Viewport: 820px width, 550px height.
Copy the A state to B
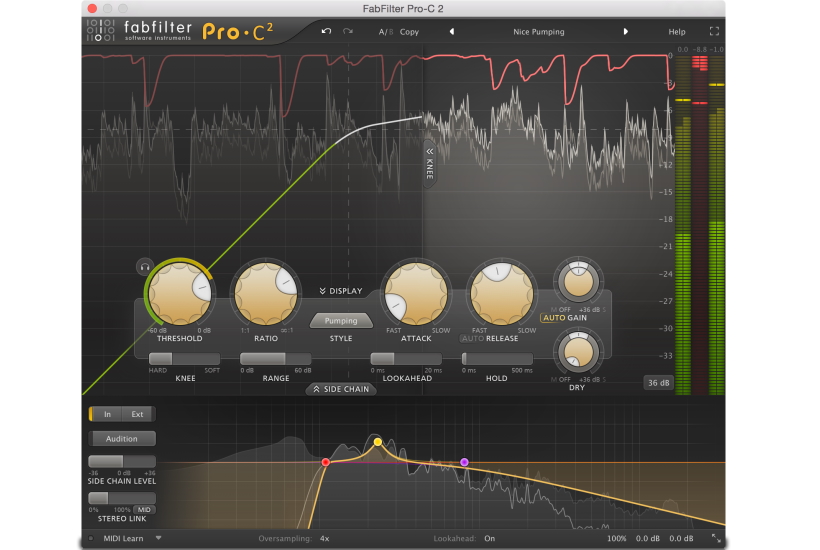click(409, 32)
